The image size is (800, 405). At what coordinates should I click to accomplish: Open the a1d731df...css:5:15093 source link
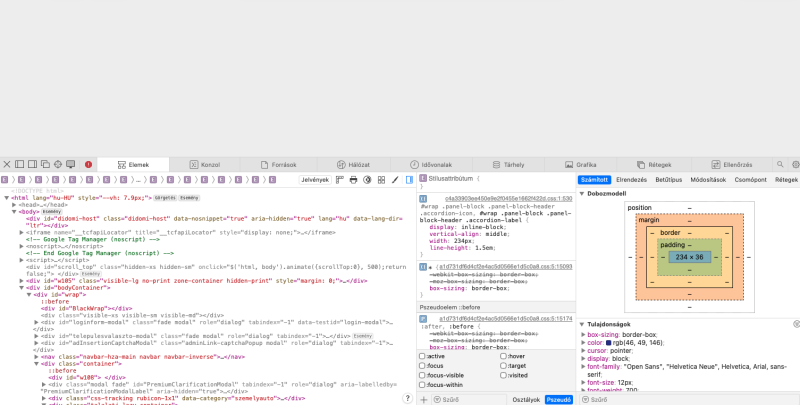tap(505, 267)
